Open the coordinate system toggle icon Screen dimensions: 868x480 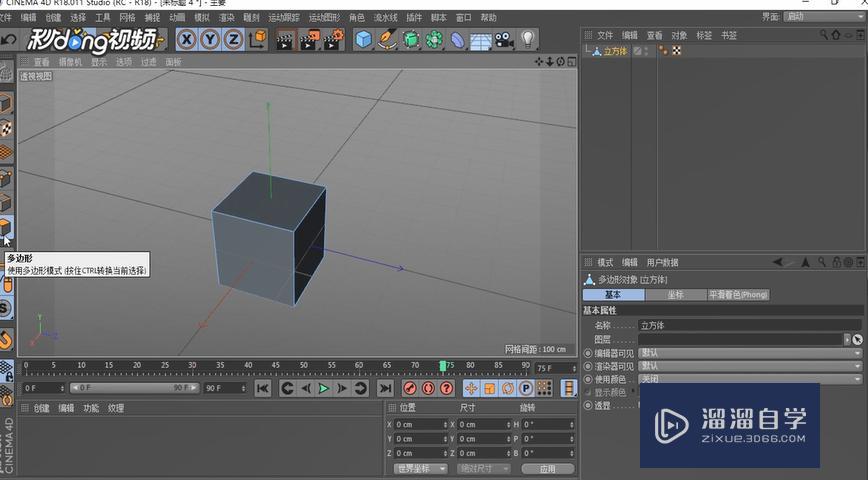pos(257,39)
